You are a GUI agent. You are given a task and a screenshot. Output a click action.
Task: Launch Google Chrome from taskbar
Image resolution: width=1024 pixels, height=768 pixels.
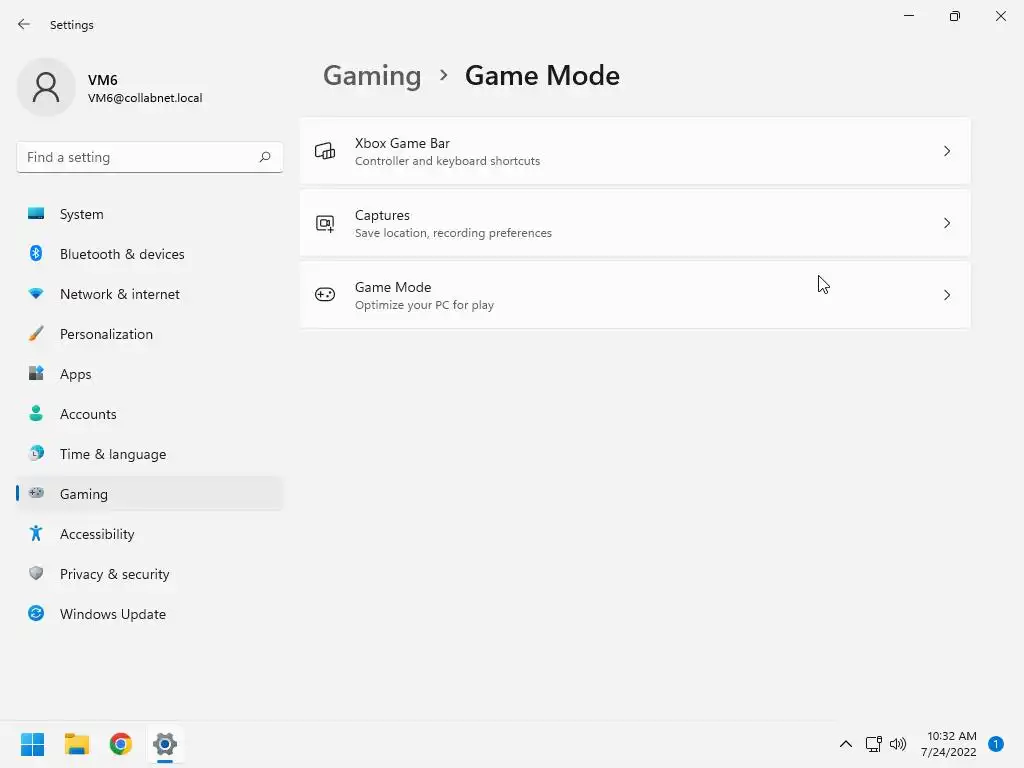[121, 744]
